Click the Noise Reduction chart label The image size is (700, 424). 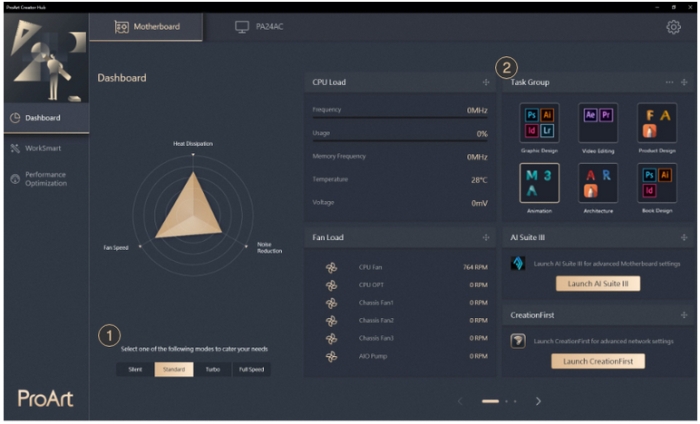[269, 248]
